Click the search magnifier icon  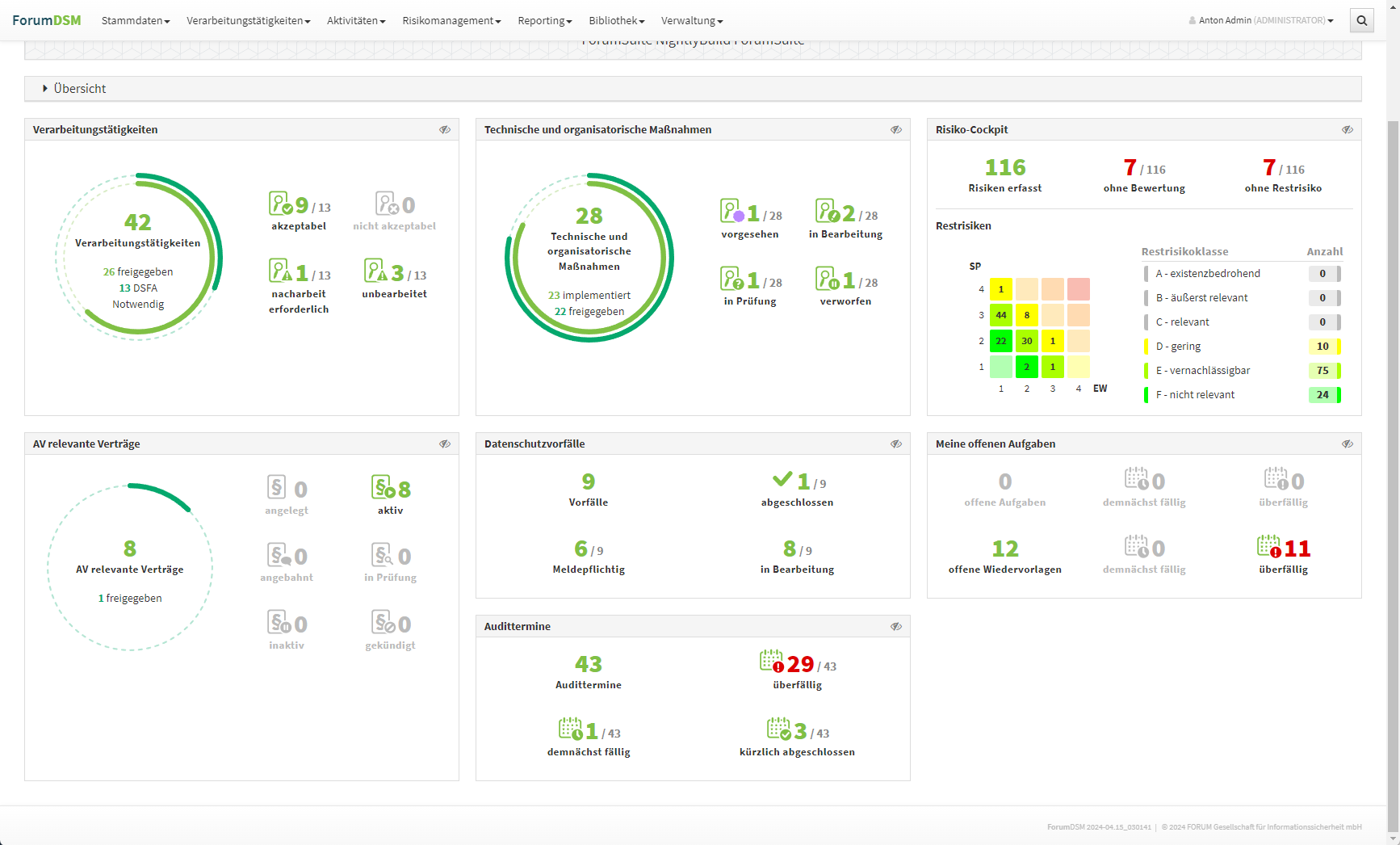[1361, 21]
